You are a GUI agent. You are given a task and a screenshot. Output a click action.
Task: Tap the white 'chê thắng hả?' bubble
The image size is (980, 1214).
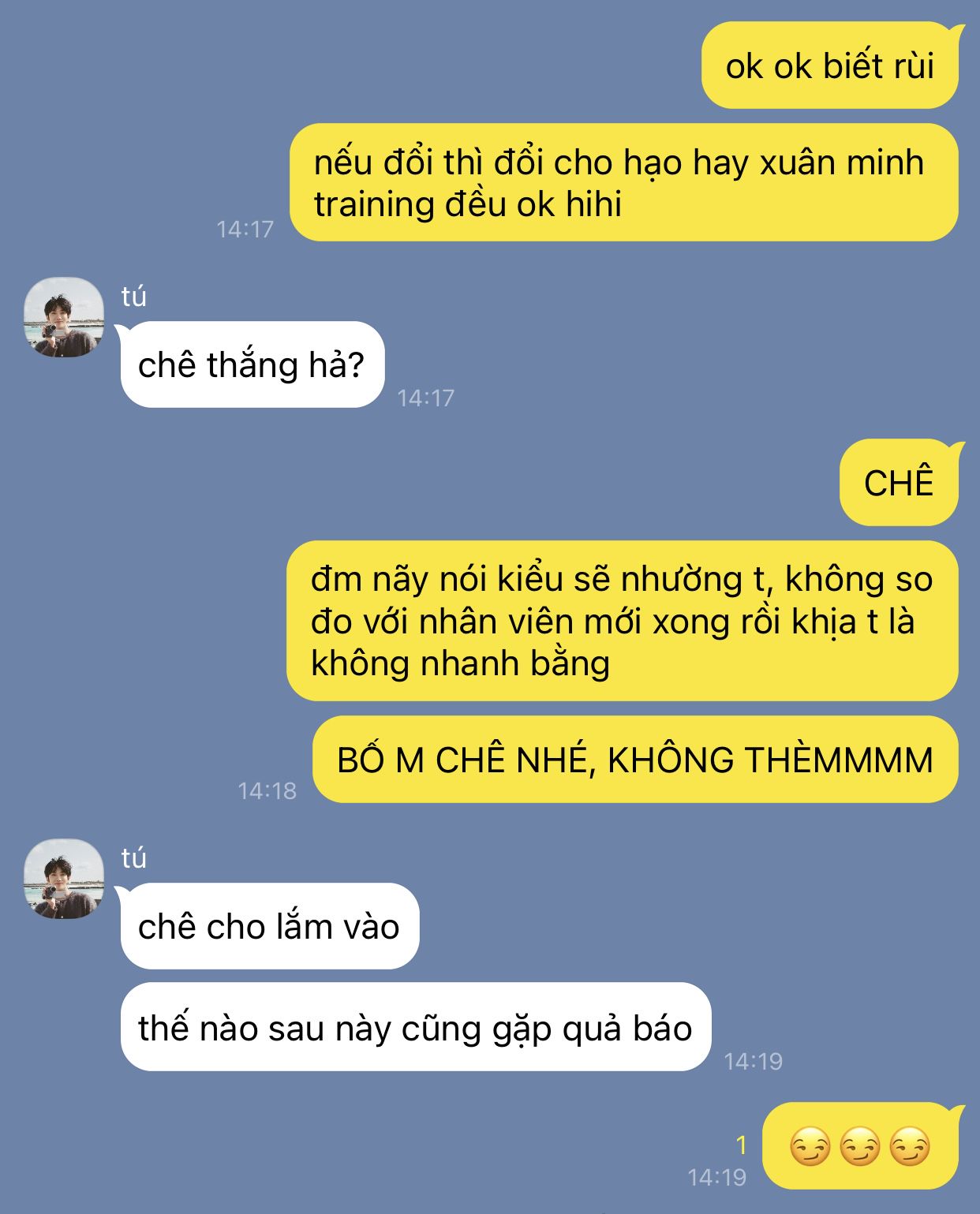[252, 364]
